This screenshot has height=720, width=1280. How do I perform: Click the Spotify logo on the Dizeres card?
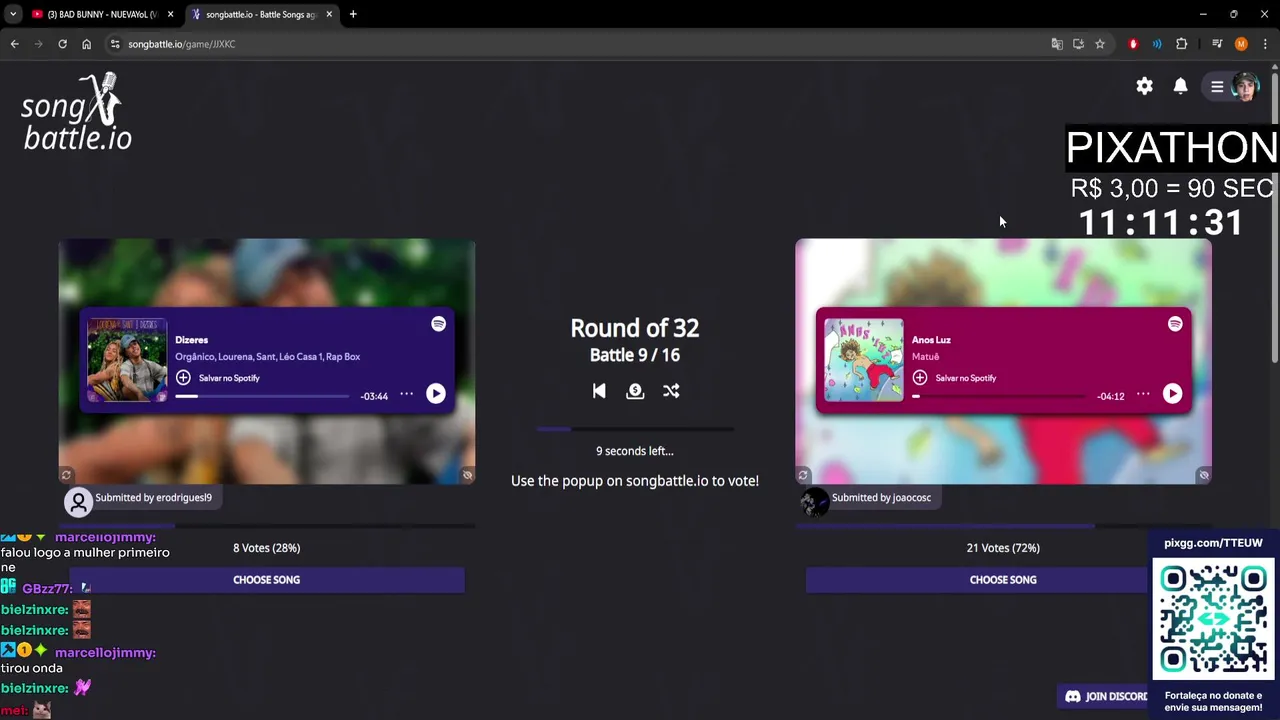[438, 324]
